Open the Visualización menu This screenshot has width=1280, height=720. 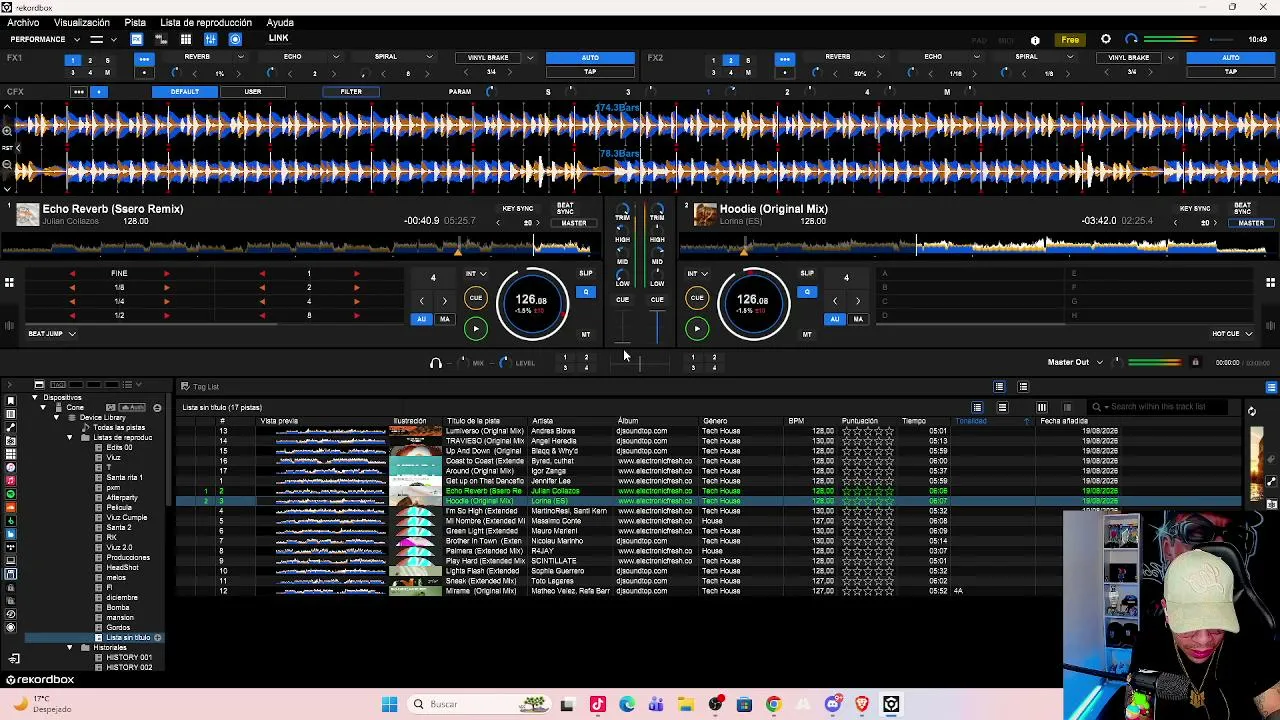coord(82,22)
